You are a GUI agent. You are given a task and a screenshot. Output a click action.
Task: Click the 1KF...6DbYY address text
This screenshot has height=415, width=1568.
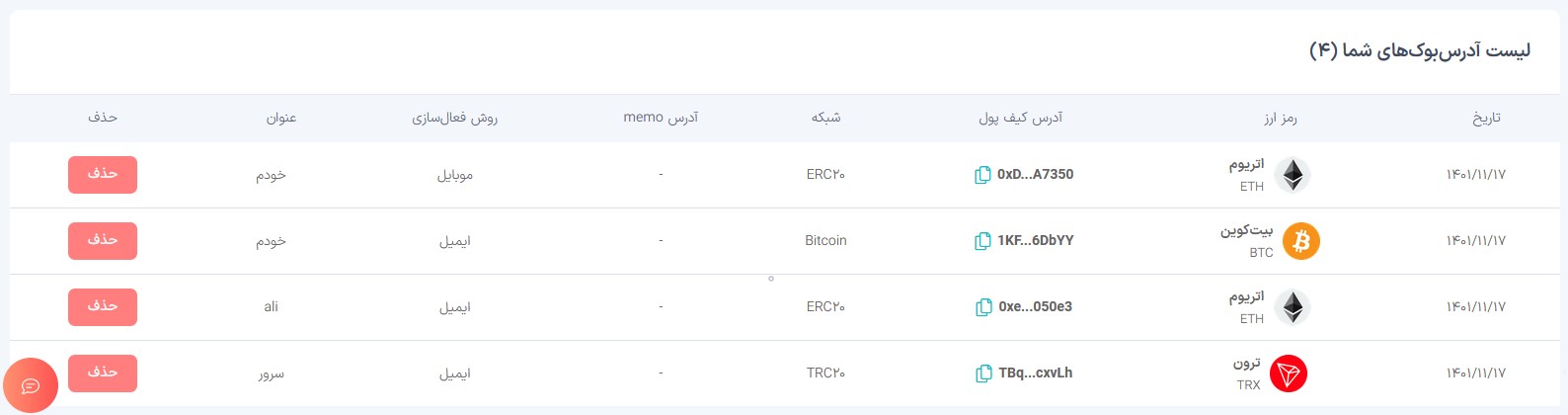[1036, 241]
